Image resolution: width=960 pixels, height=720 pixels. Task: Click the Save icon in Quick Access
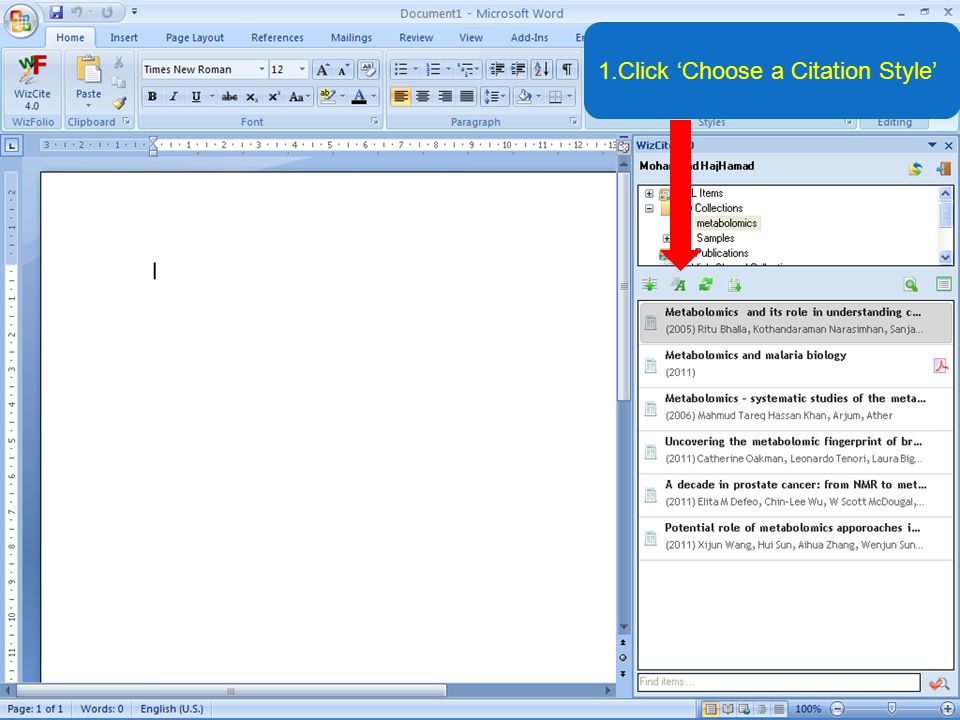[x=56, y=12]
